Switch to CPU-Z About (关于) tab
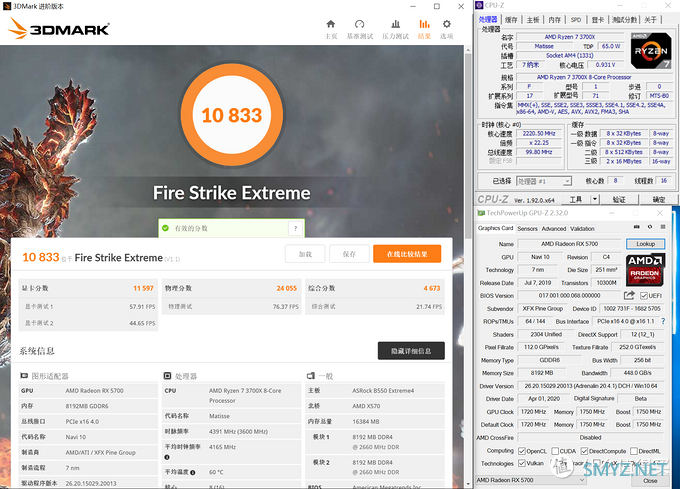 pyautogui.click(x=651, y=20)
